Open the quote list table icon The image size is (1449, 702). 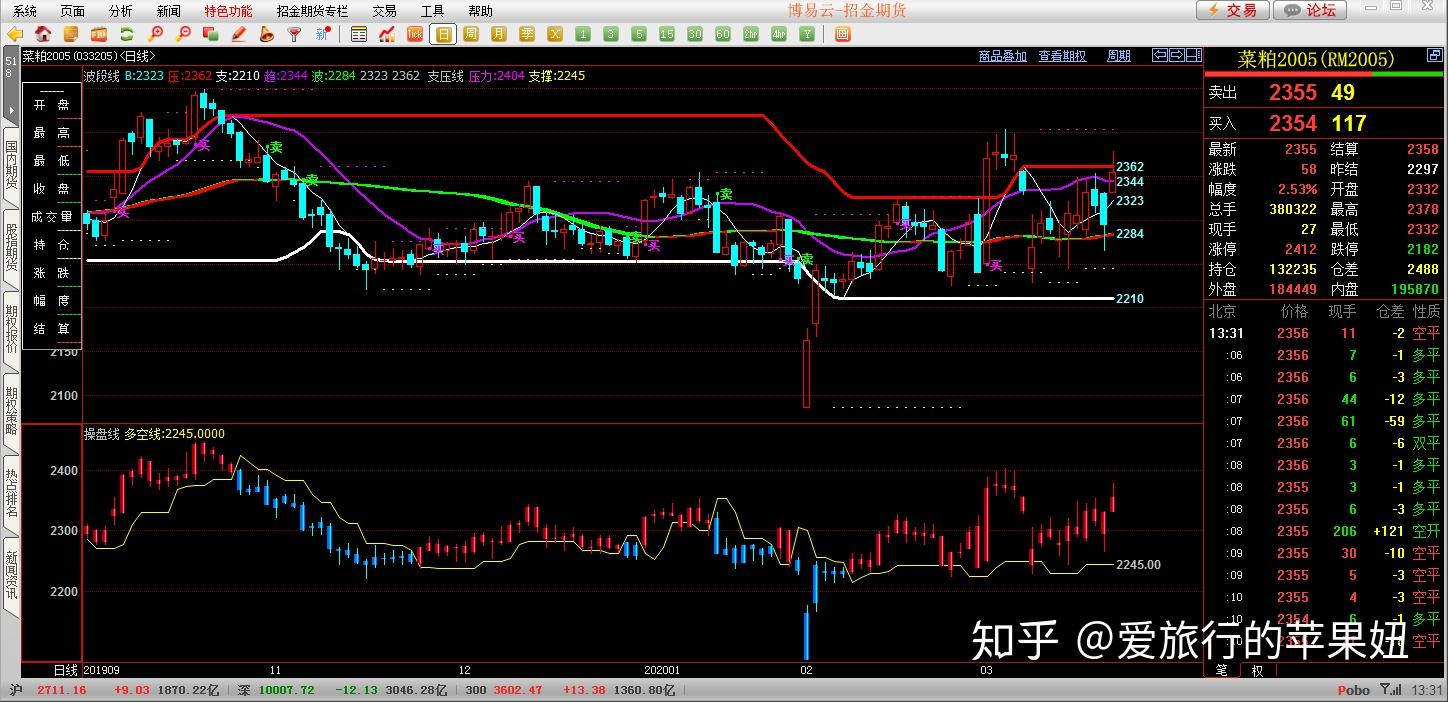(359, 34)
